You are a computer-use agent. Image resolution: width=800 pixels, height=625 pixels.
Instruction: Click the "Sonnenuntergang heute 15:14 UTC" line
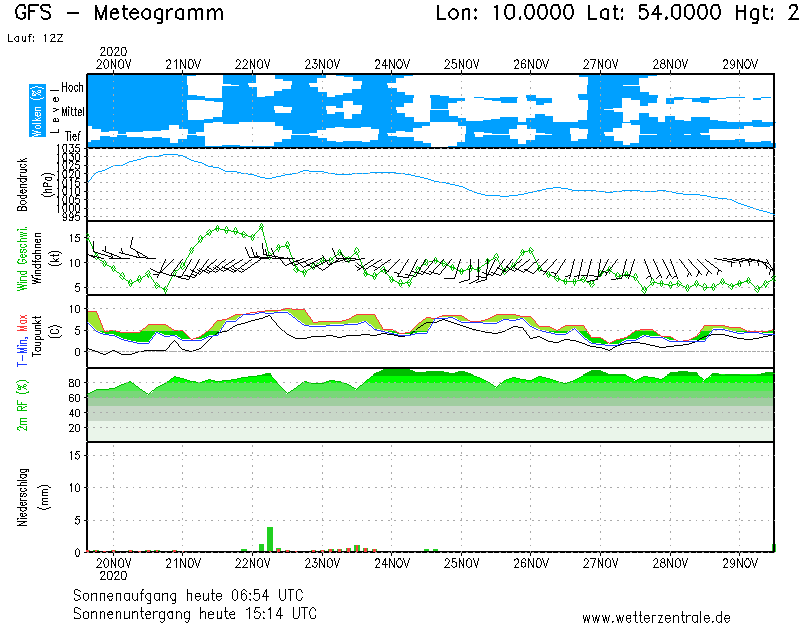tap(195, 613)
